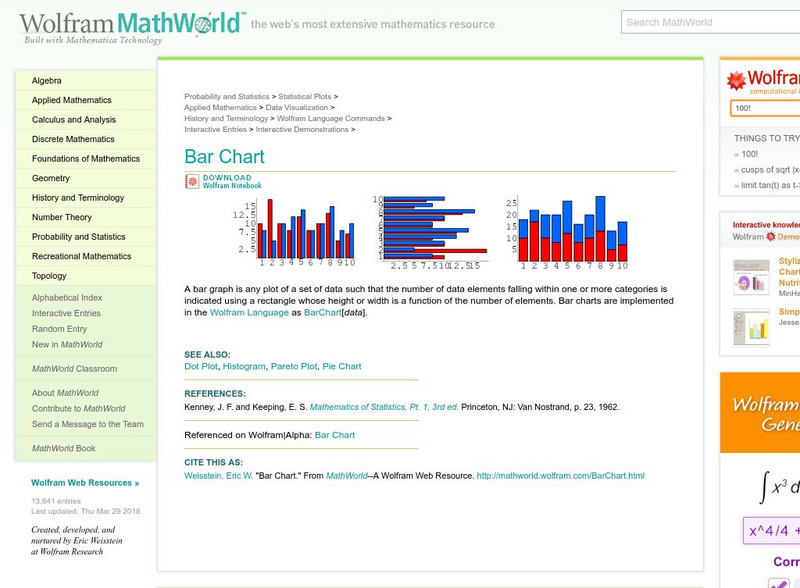Open the Number Theory category

point(62,217)
